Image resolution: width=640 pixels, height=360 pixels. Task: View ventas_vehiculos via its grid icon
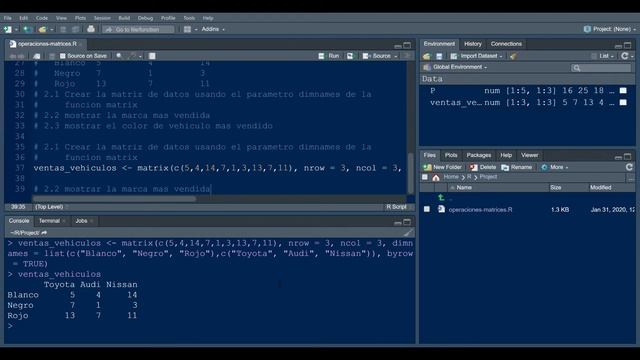(x=623, y=102)
